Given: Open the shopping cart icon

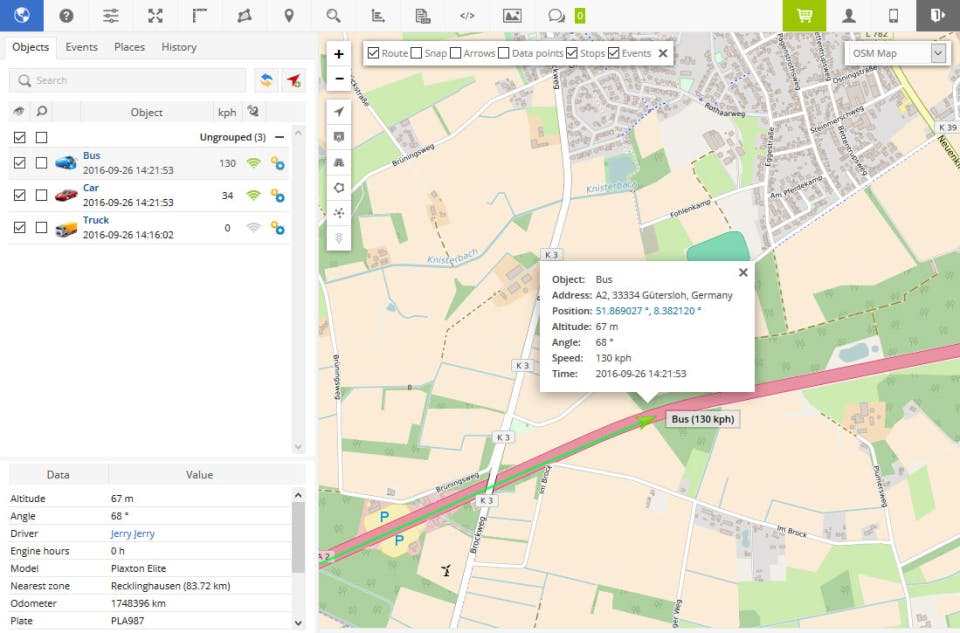Looking at the screenshot, I should point(804,15).
